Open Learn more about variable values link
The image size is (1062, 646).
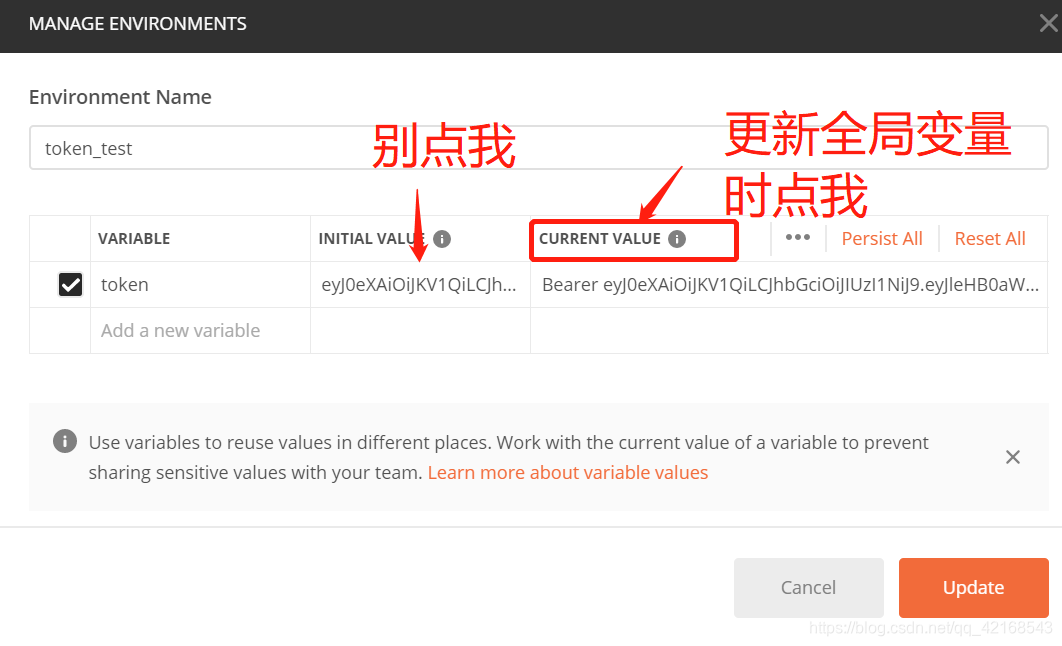(x=568, y=473)
